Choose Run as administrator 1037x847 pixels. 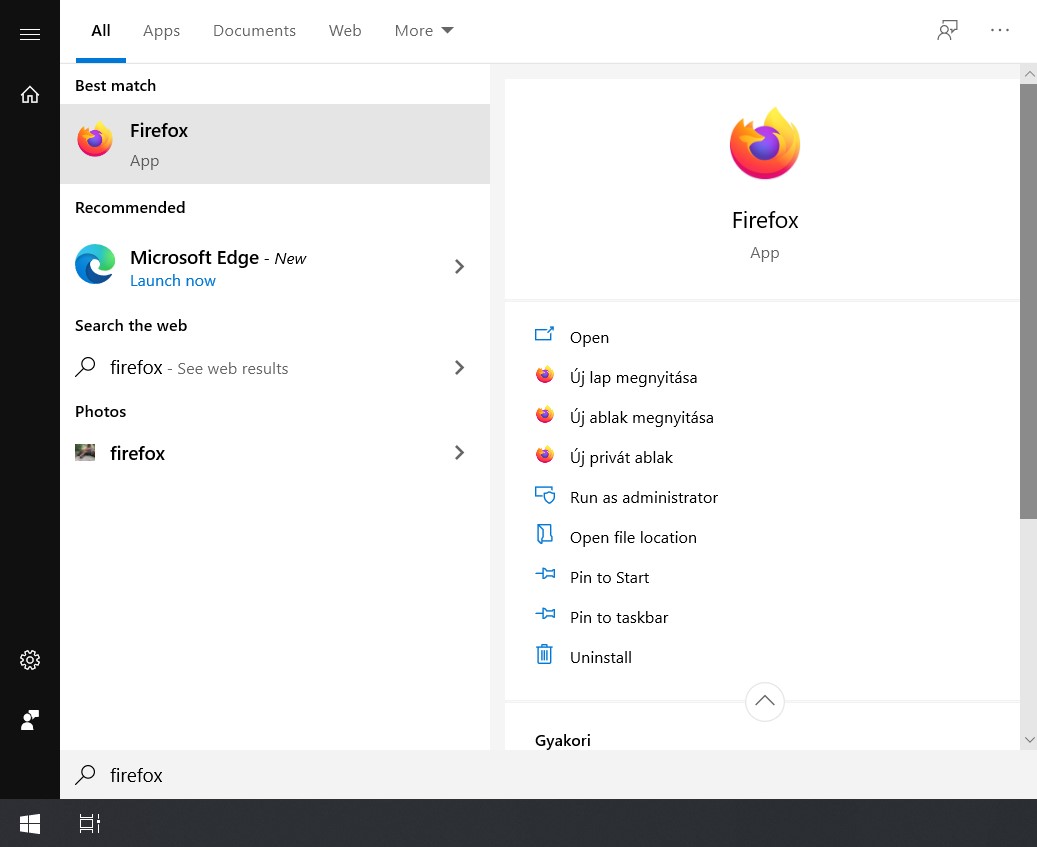coord(643,498)
